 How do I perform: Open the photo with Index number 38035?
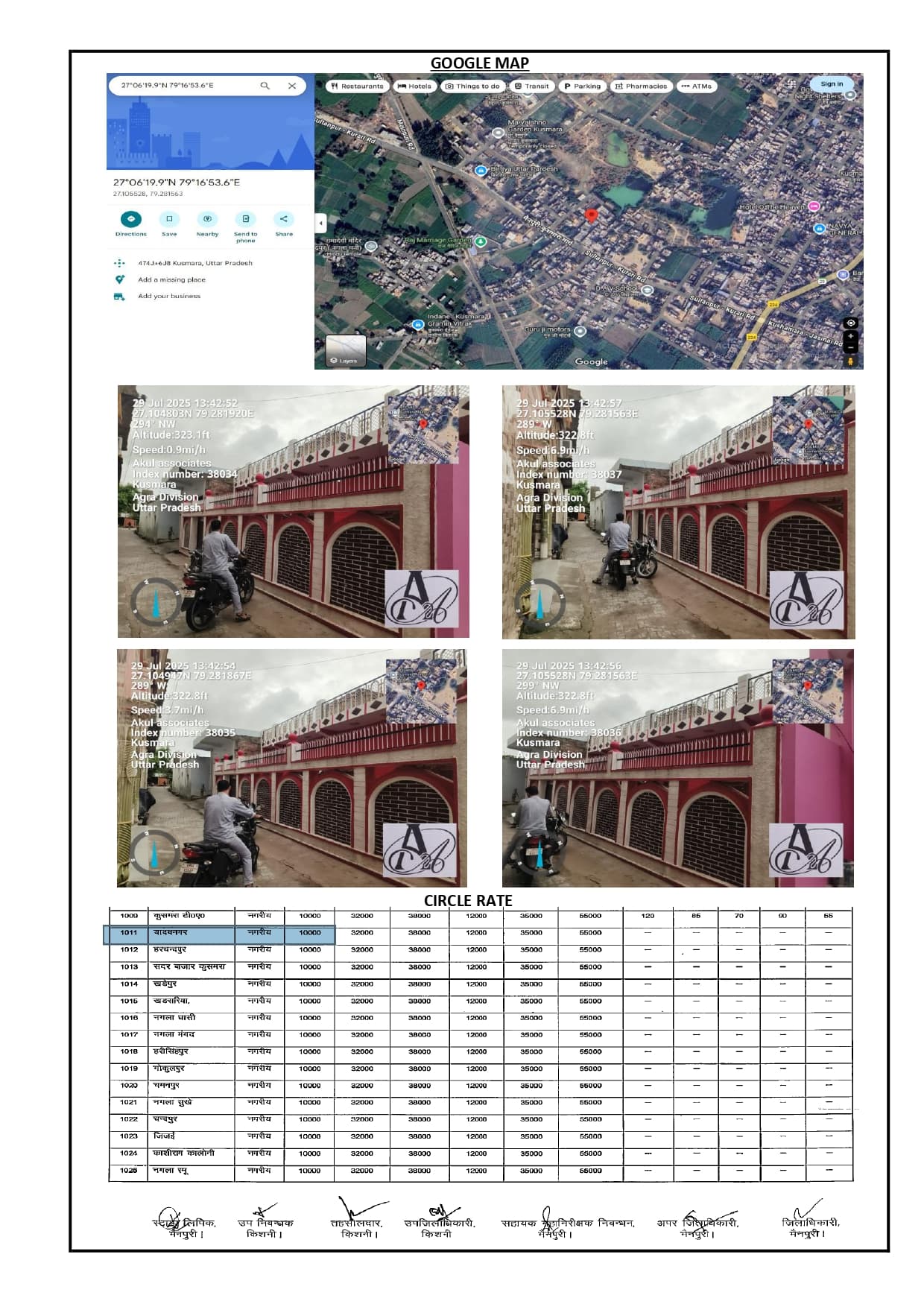coord(292,768)
